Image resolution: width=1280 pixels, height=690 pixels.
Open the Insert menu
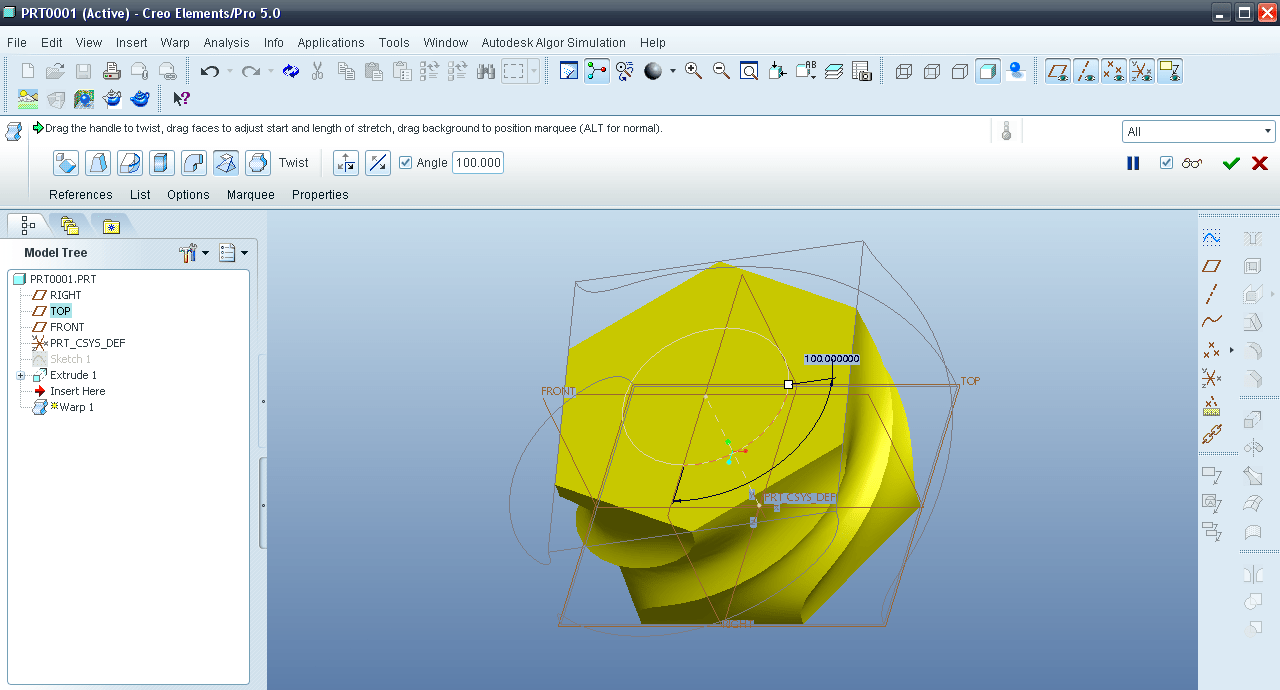pyautogui.click(x=131, y=42)
